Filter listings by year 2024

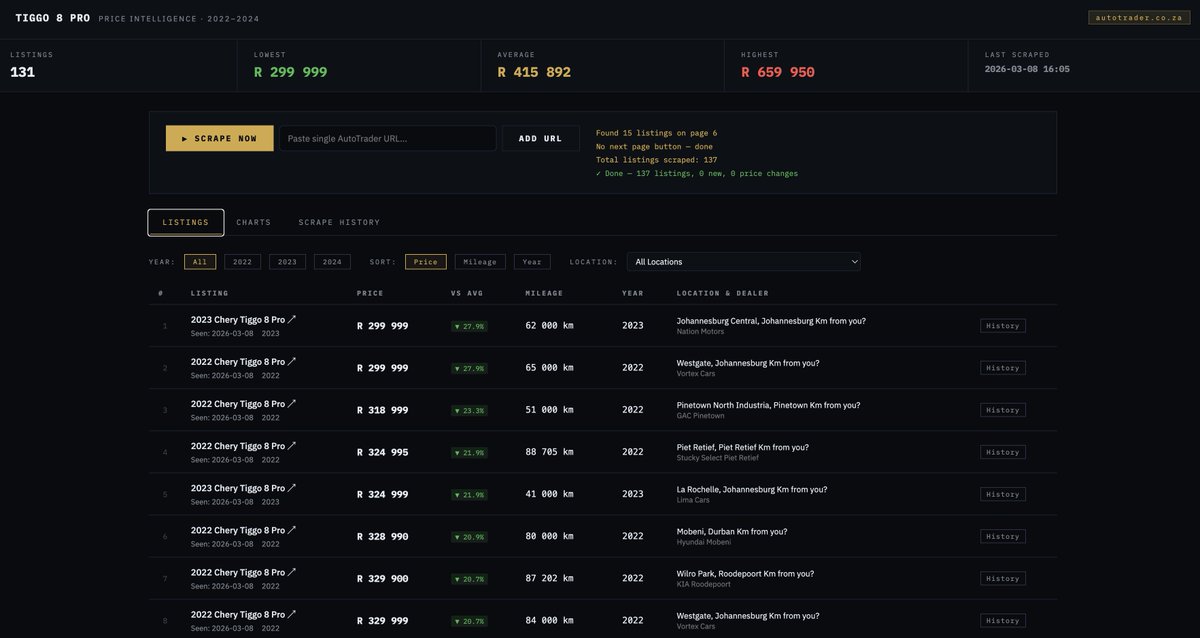[x=332, y=262]
